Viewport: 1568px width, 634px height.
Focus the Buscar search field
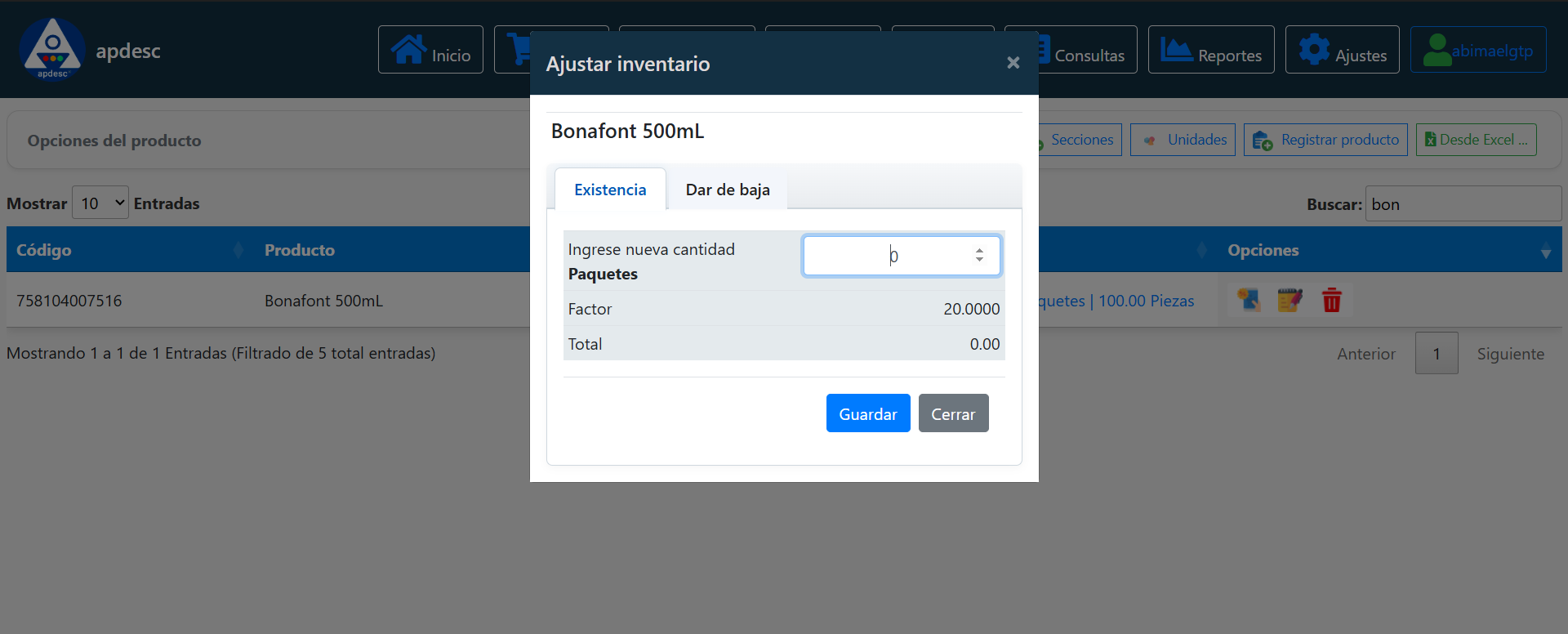click(1463, 204)
